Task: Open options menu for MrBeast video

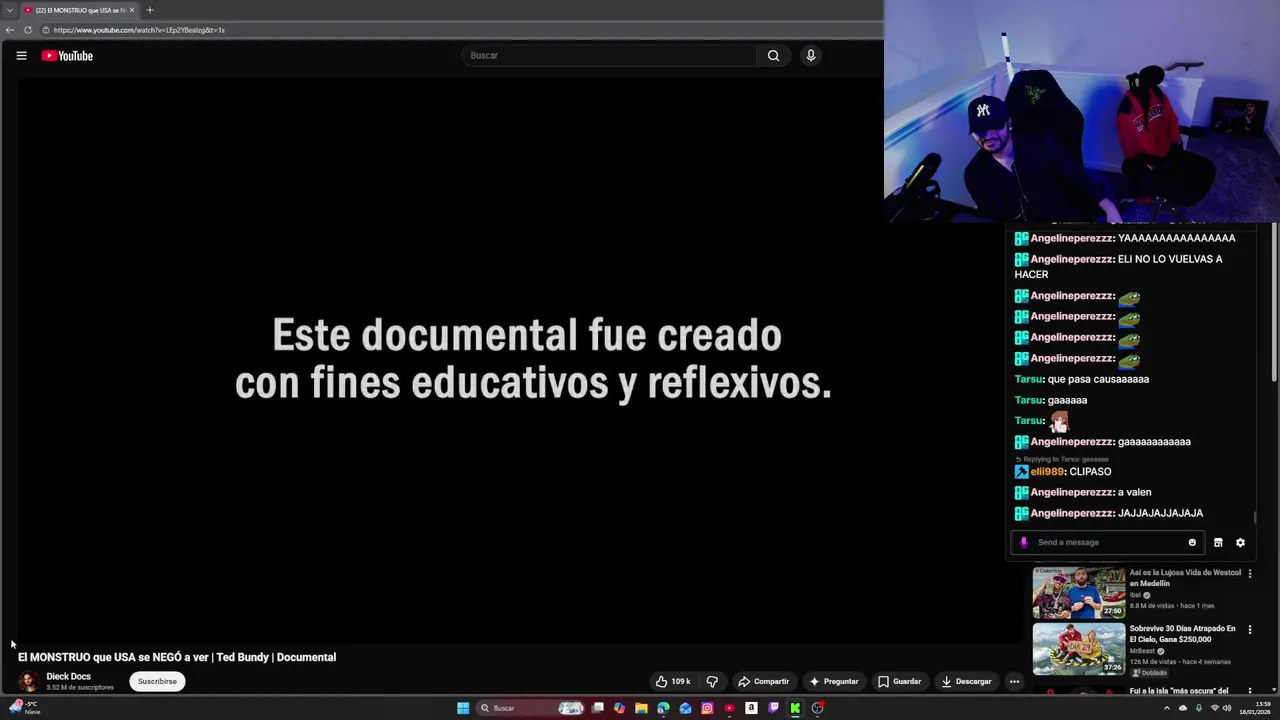Action: pyautogui.click(x=1249, y=630)
